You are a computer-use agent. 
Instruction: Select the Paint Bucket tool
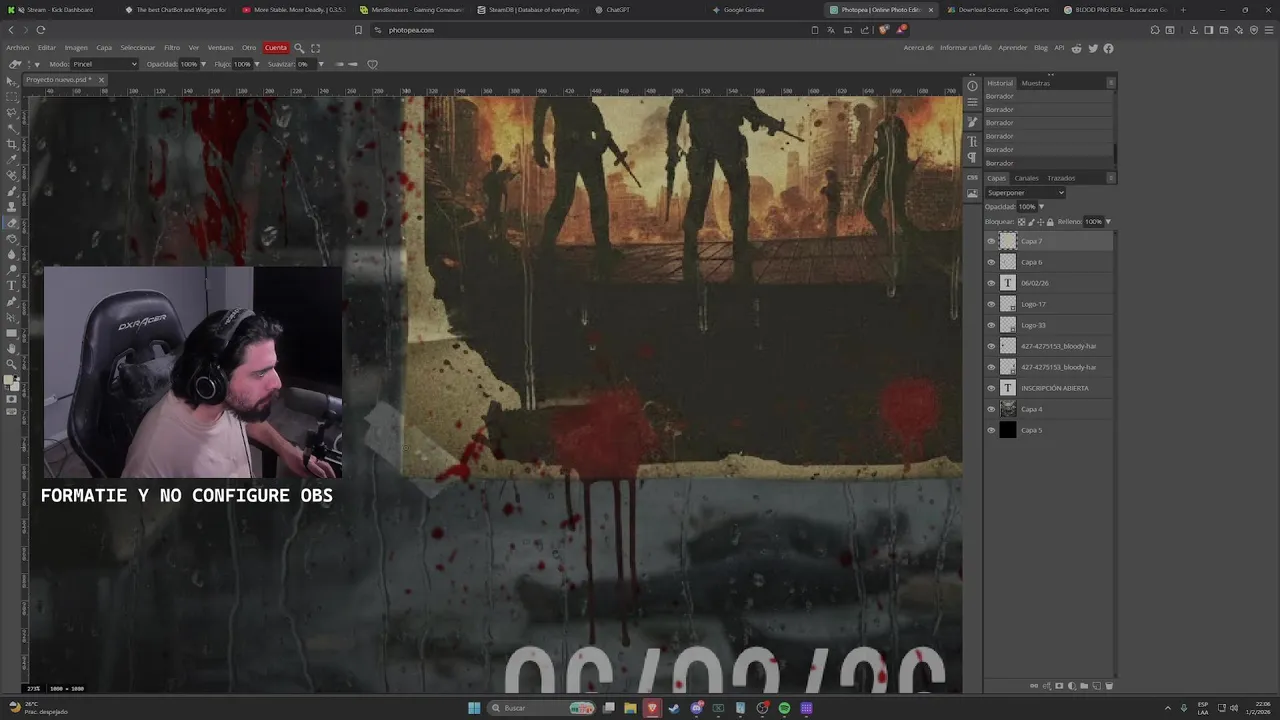click(x=12, y=238)
